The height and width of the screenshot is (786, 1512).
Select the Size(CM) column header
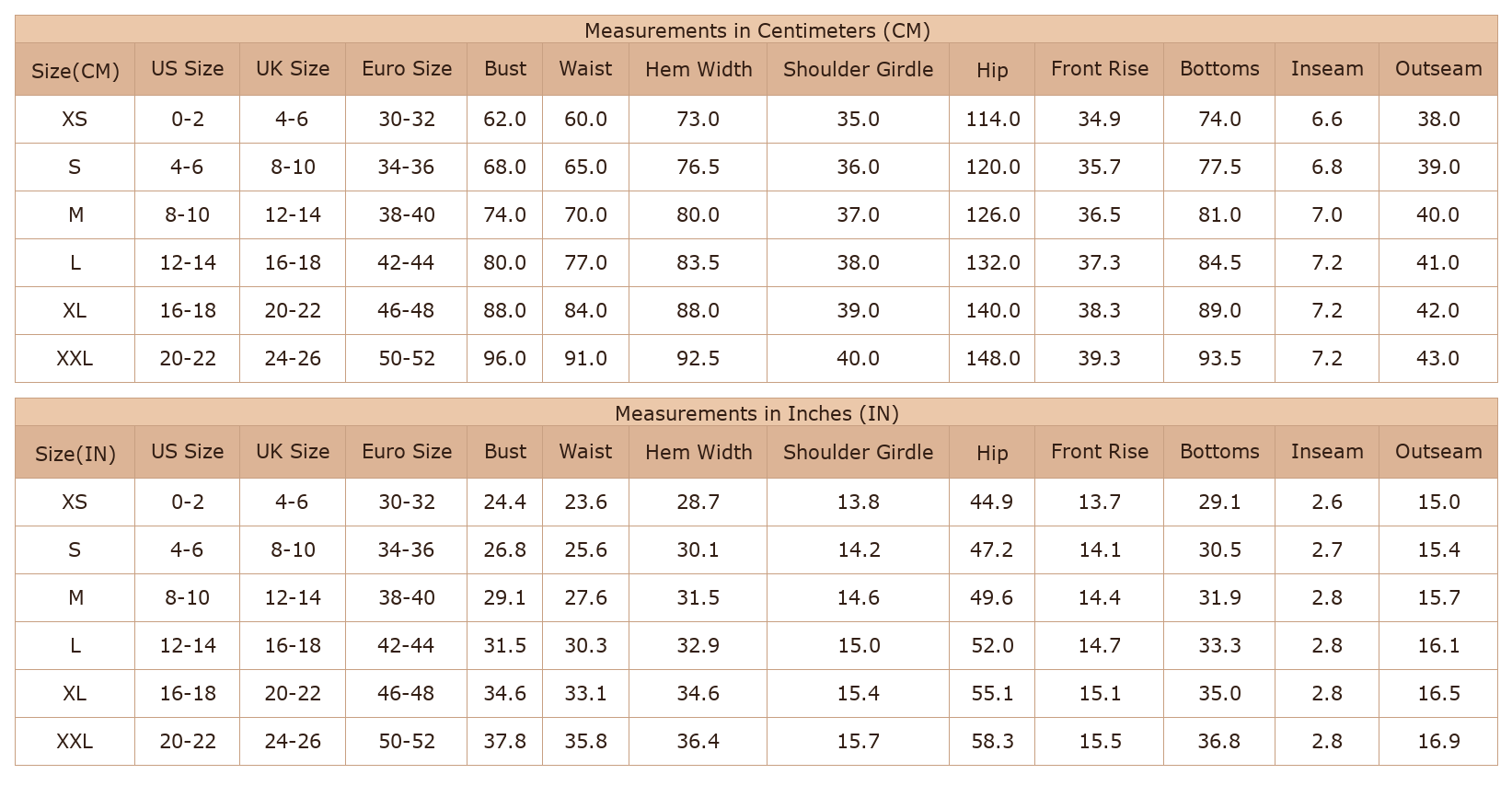pos(75,70)
